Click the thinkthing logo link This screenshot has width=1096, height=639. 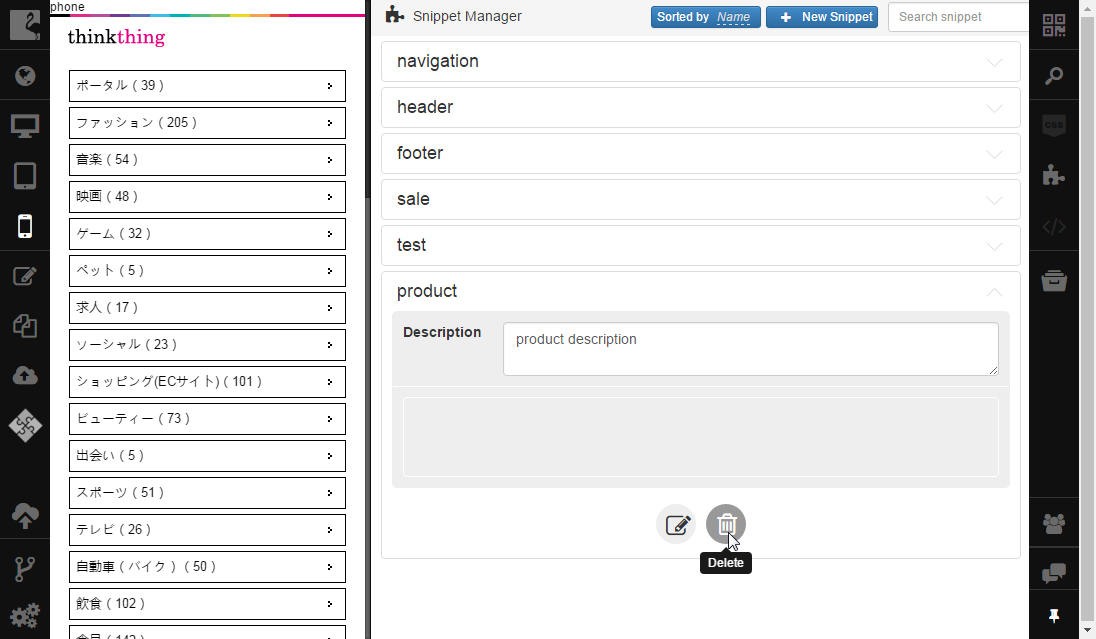click(x=116, y=37)
